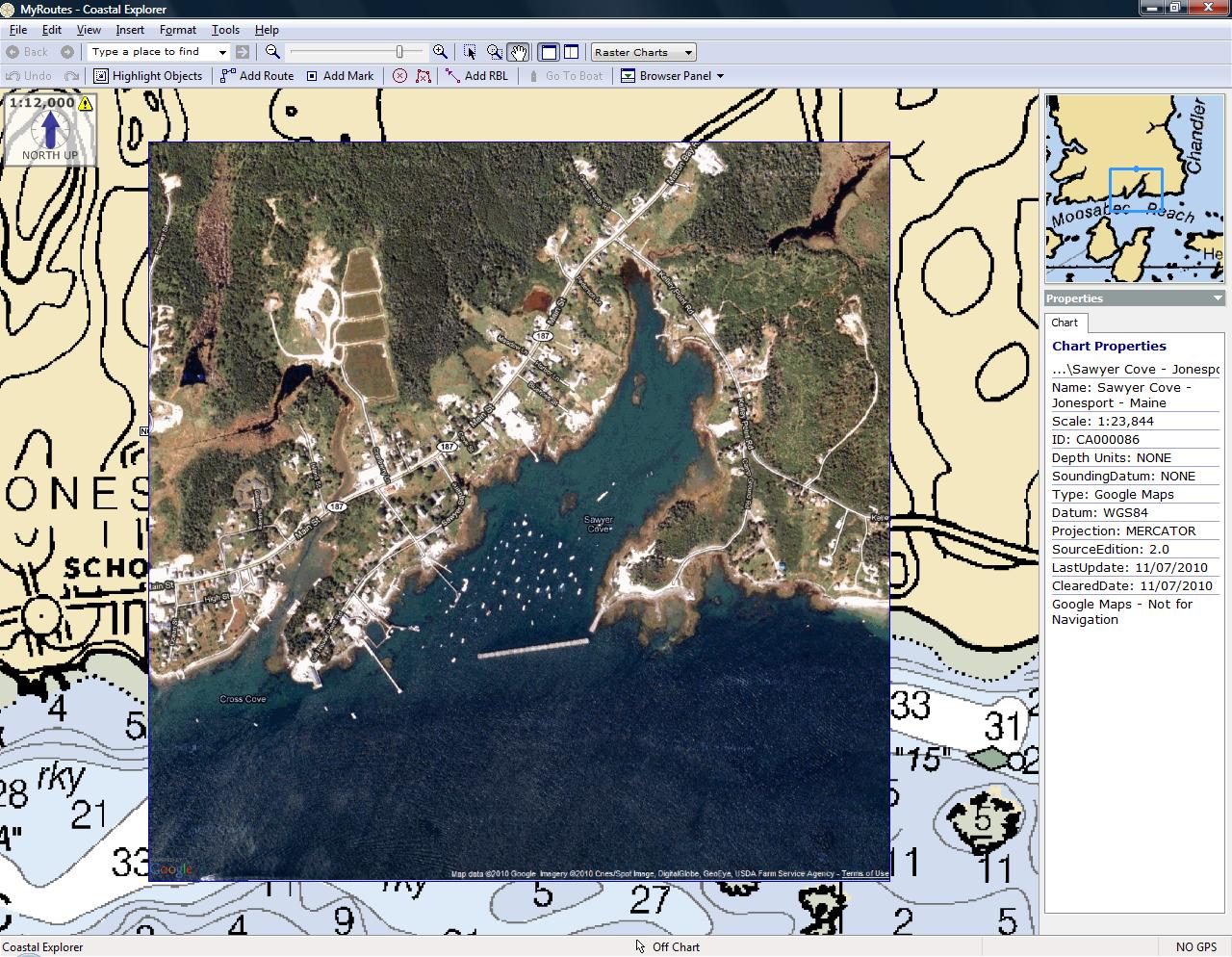Screen dimensions: 1232x957
Task: Click the red delete route icon
Action: [x=423, y=75]
